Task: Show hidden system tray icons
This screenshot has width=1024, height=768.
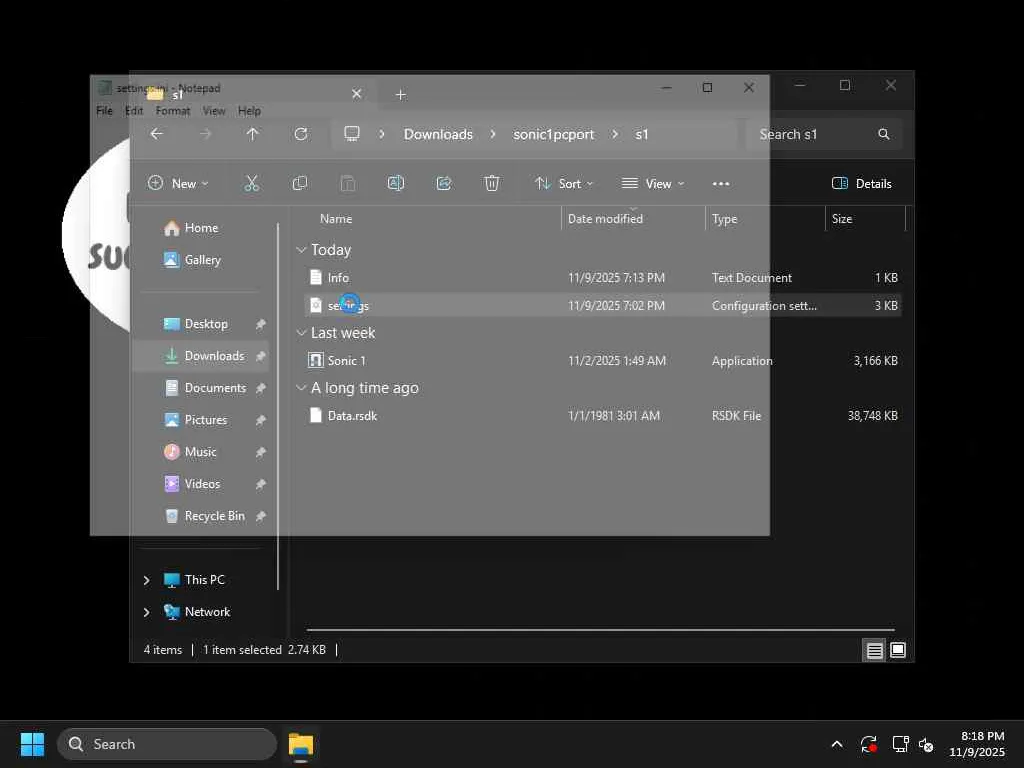Action: [x=837, y=744]
